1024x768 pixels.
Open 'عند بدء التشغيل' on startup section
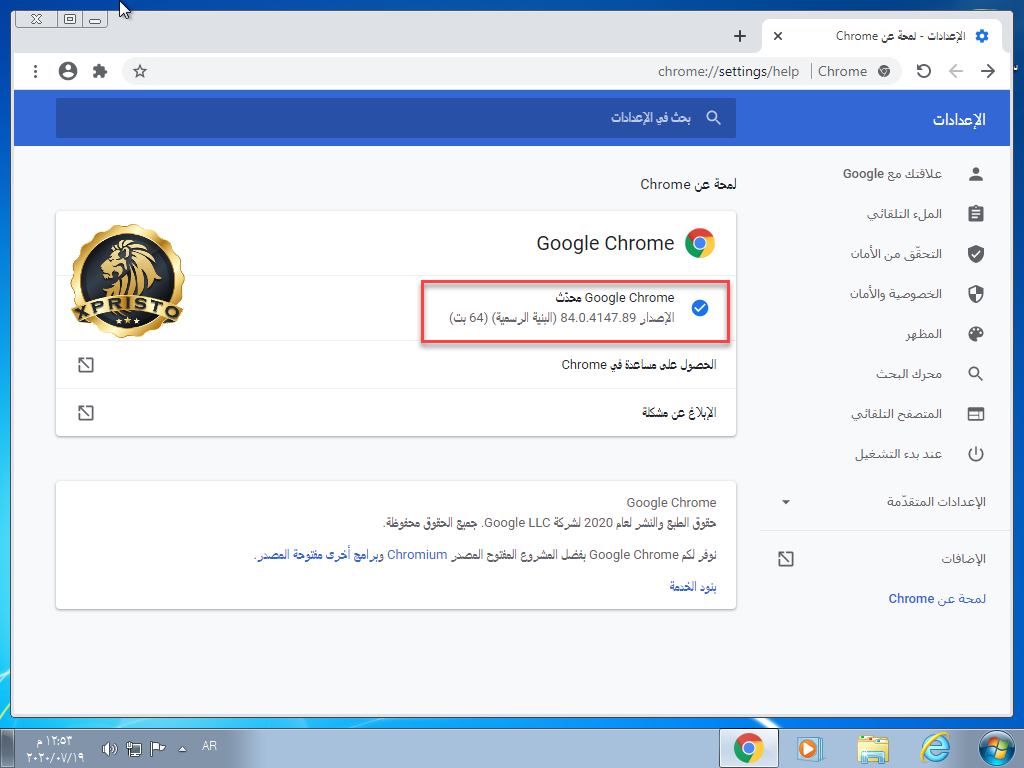pyautogui.click(x=898, y=454)
